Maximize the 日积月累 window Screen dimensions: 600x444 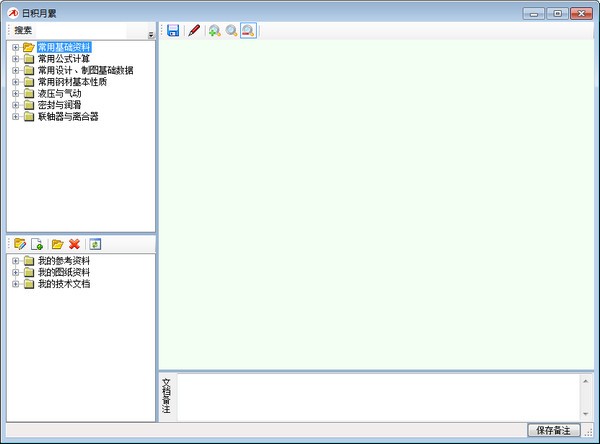tap(557, 13)
